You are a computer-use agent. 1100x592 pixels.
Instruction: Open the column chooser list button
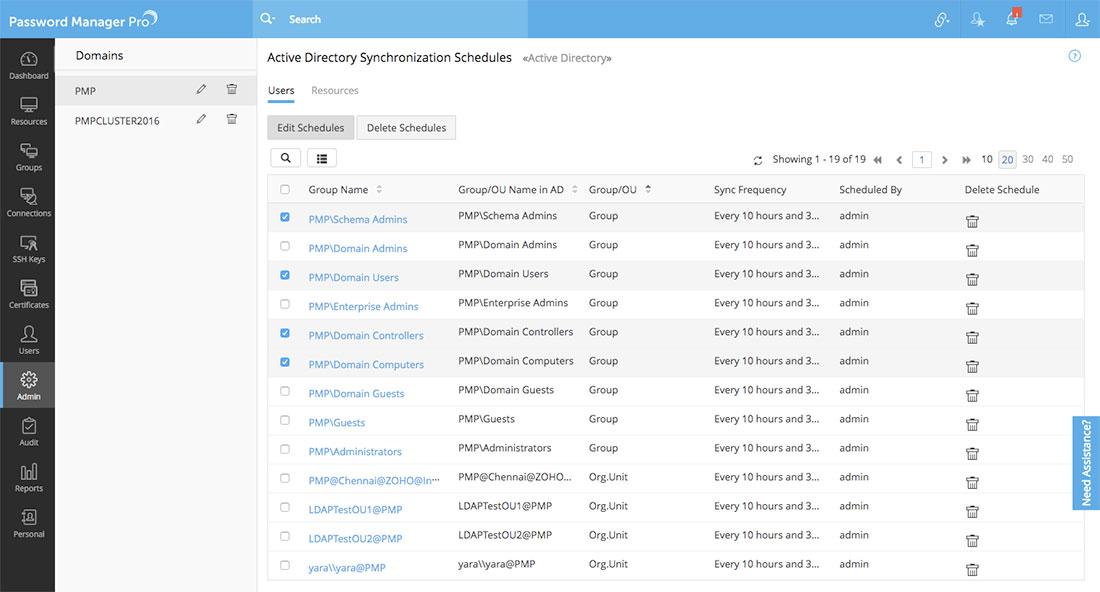[x=322, y=158]
